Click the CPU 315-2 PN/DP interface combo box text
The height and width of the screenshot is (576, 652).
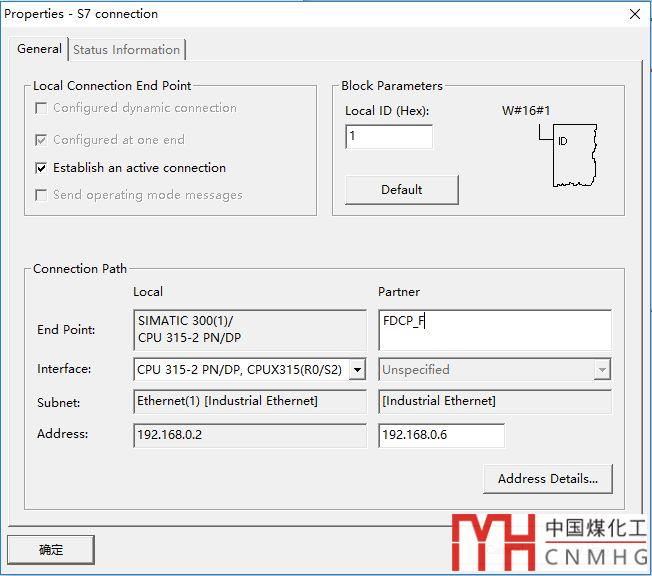(x=240, y=369)
